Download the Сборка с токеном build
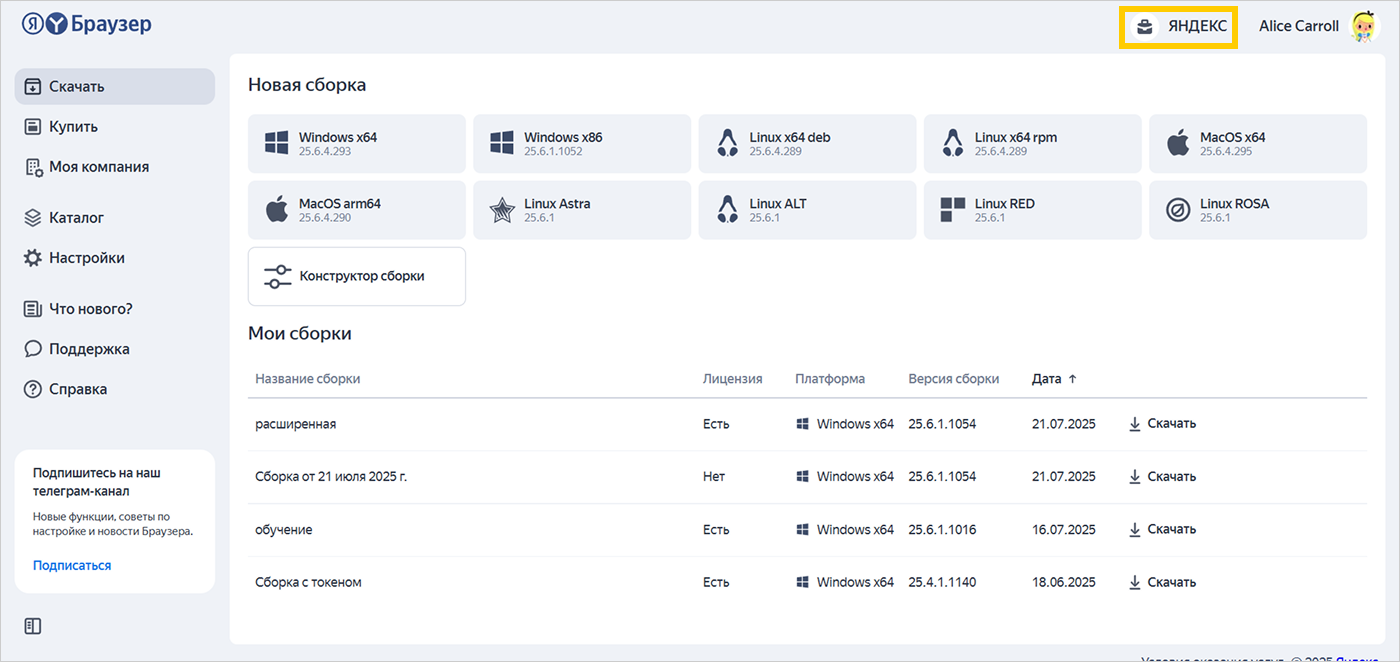Screen dimensions: 1400x662 (1162, 582)
